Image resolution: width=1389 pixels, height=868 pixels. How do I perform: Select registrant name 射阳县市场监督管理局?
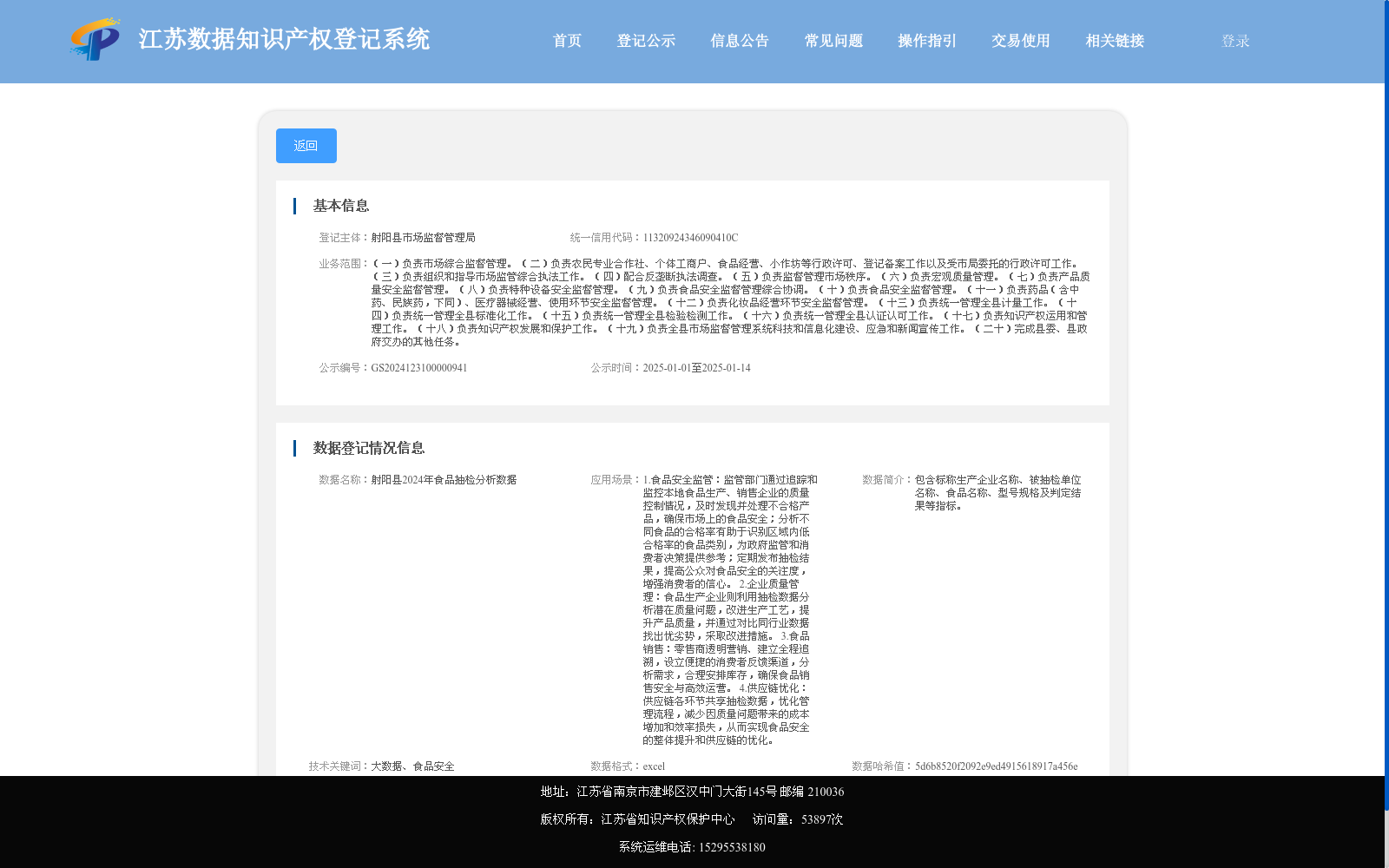tap(424, 238)
